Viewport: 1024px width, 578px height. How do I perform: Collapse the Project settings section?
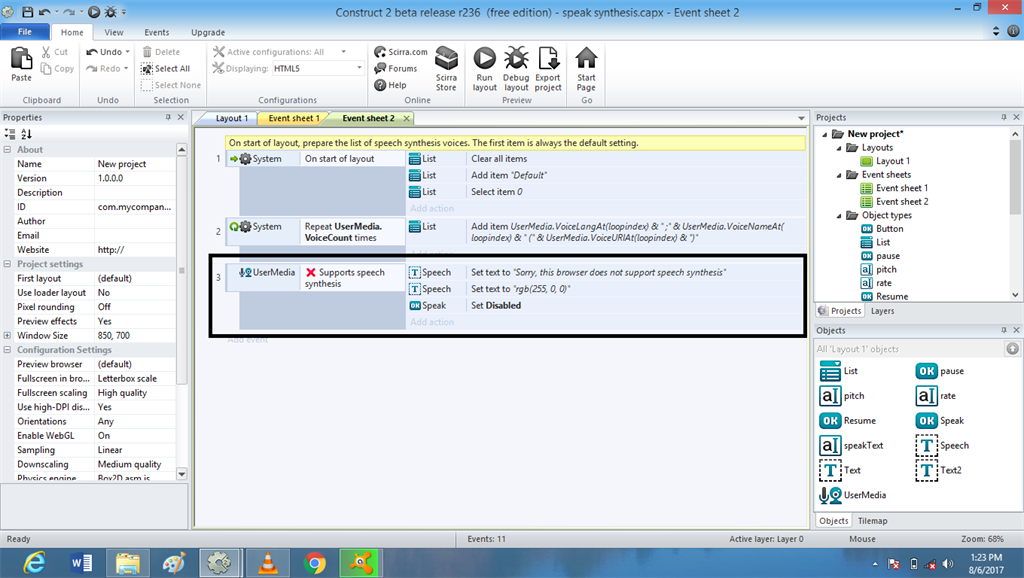pyautogui.click(x=7, y=264)
